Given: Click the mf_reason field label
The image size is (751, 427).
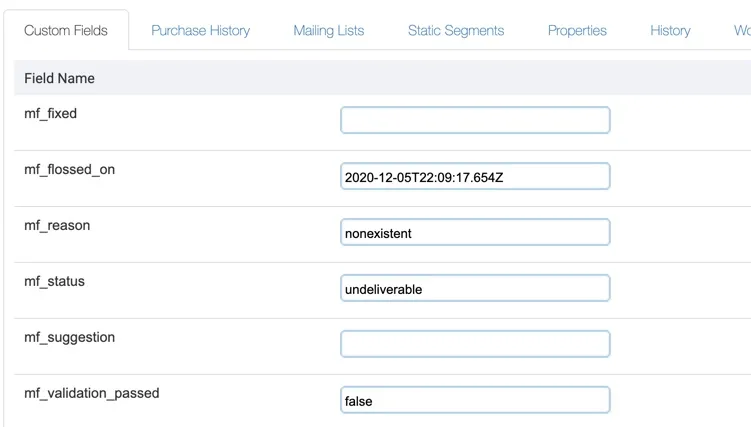Looking at the screenshot, I should click(x=57, y=225).
